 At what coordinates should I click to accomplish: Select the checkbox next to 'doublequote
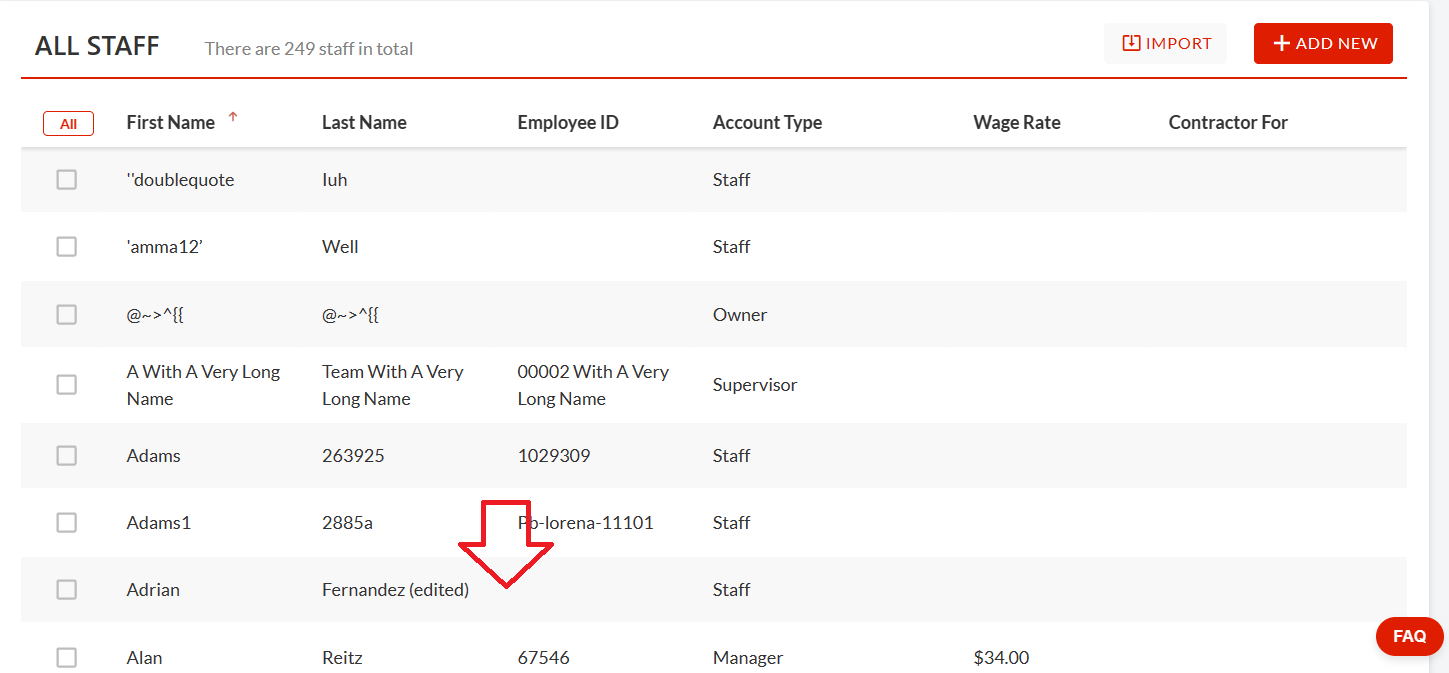click(x=67, y=179)
